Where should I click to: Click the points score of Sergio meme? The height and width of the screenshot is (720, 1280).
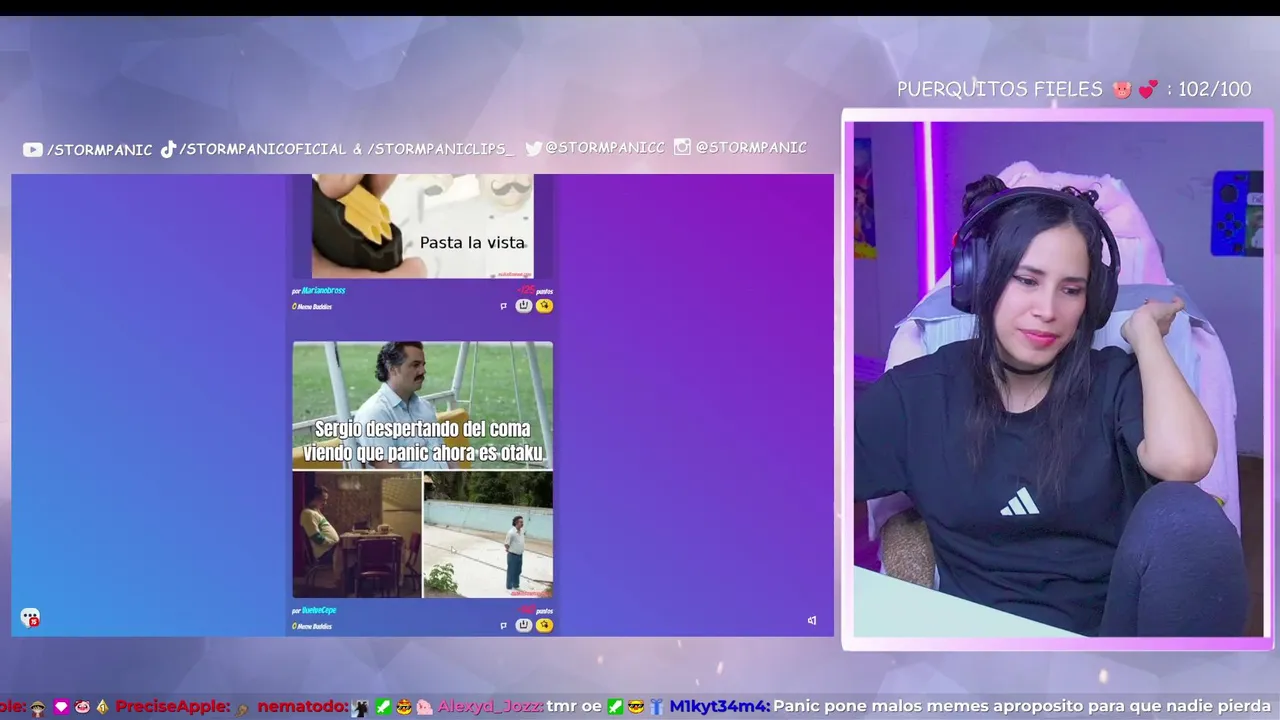click(x=535, y=610)
